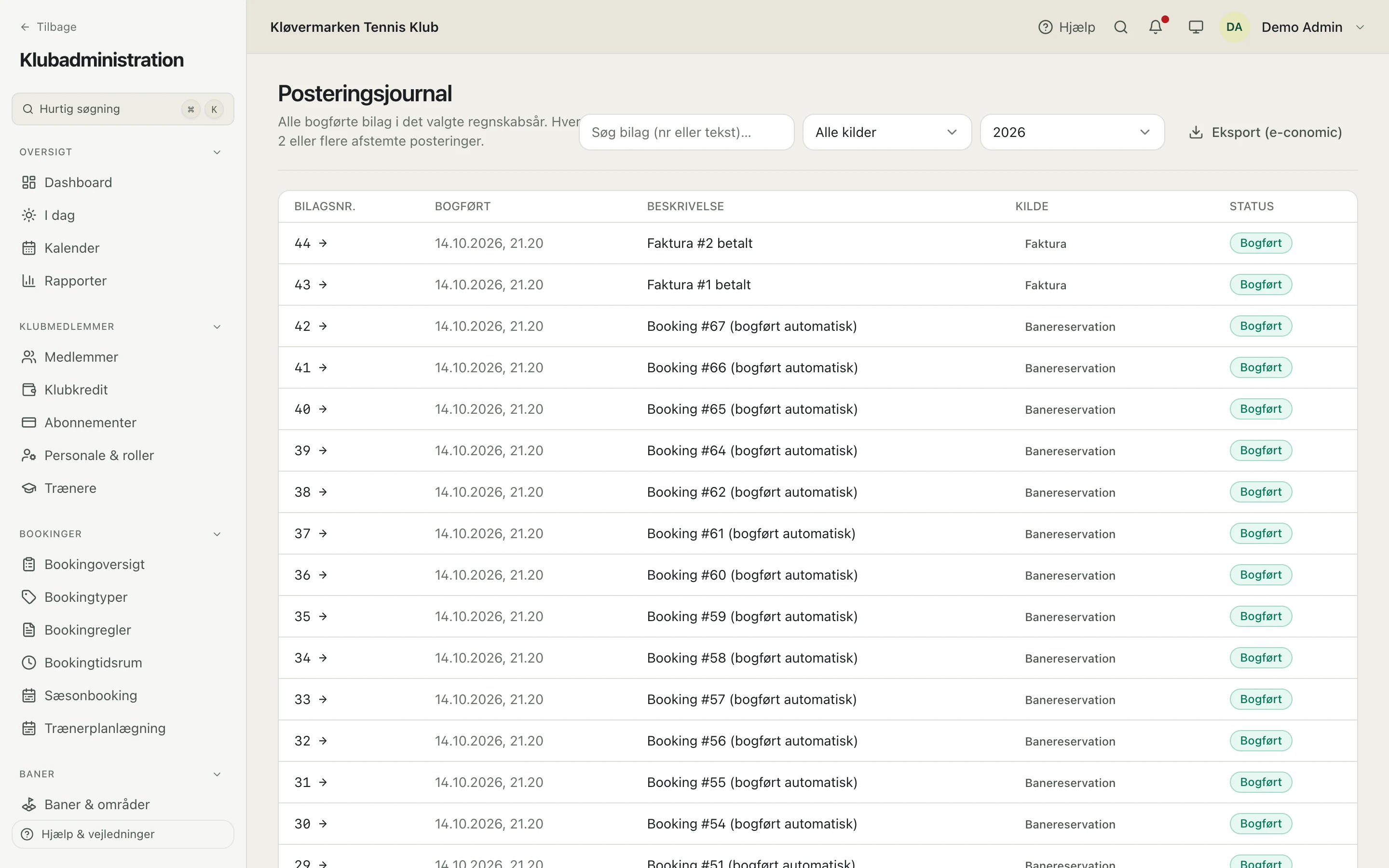Collapse the OVERSIGT section
The height and width of the screenshot is (868, 1389).
click(217, 152)
